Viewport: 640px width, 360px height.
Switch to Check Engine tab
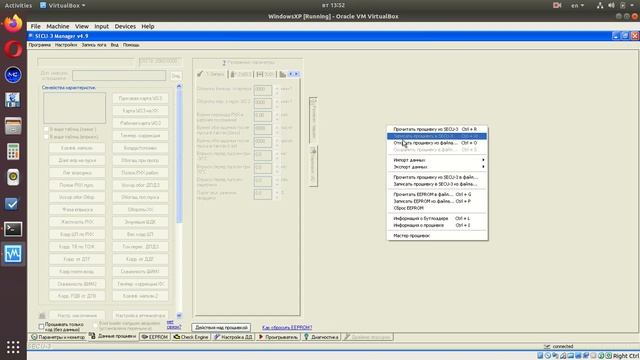[191, 337]
